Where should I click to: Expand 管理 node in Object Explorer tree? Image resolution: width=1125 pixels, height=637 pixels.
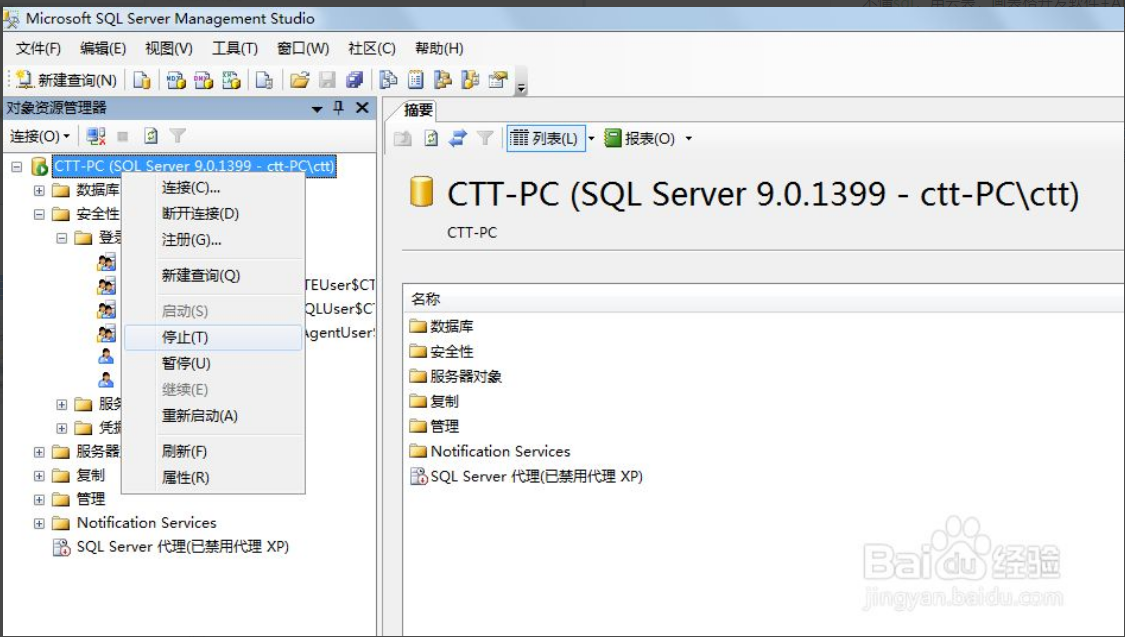tap(39, 499)
